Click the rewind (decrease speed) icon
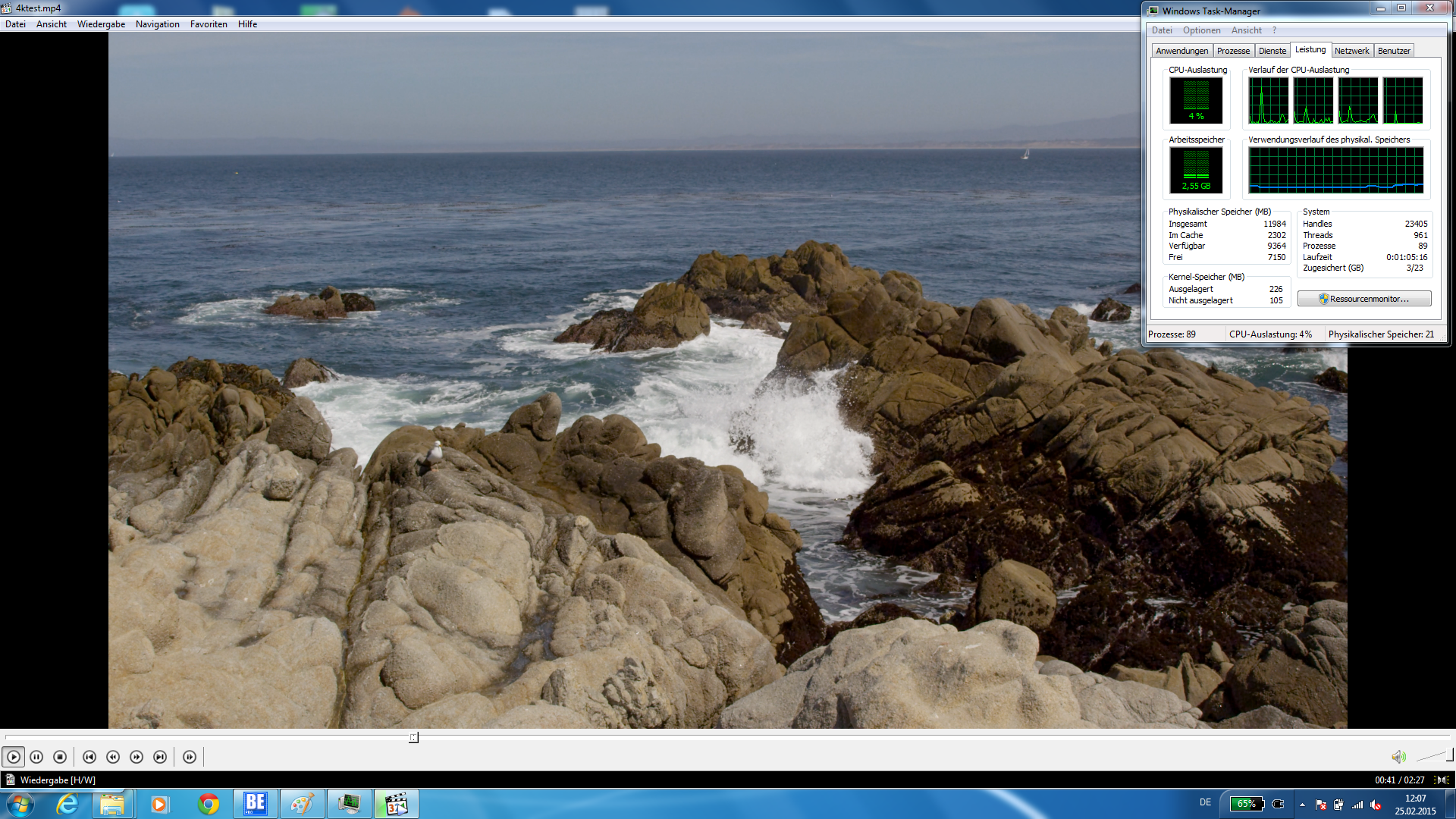 113,757
